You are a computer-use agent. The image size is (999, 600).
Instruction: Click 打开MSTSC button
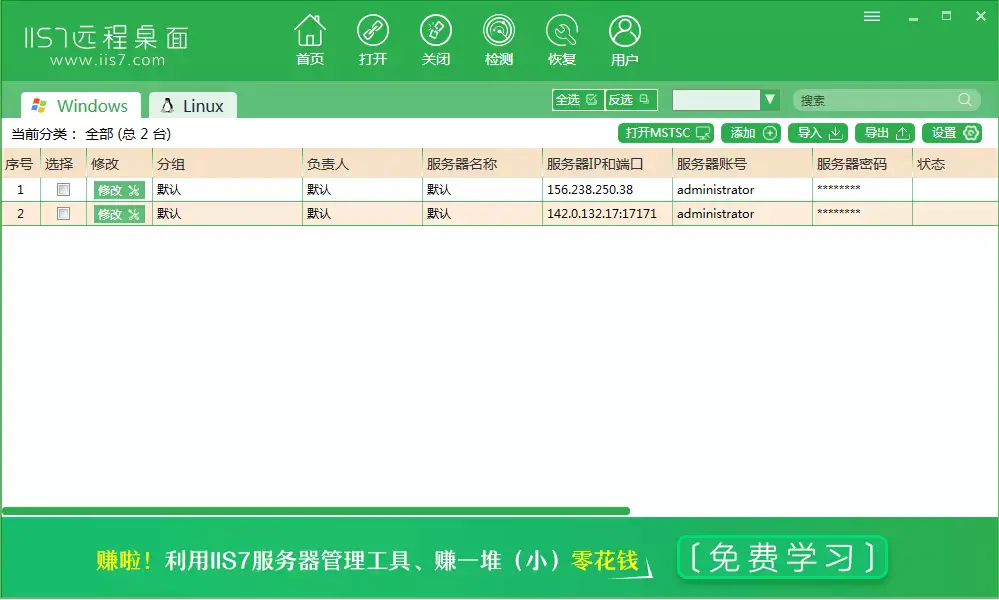click(666, 133)
